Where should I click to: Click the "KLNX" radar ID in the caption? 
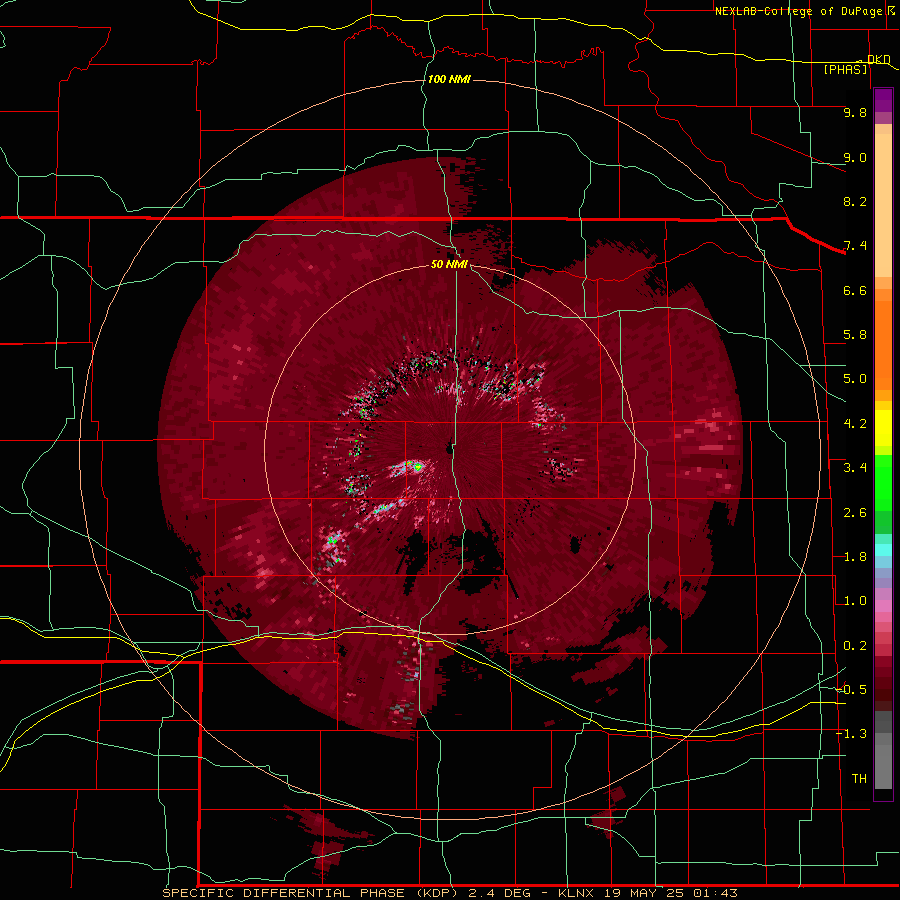pyautogui.click(x=576, y=893)
